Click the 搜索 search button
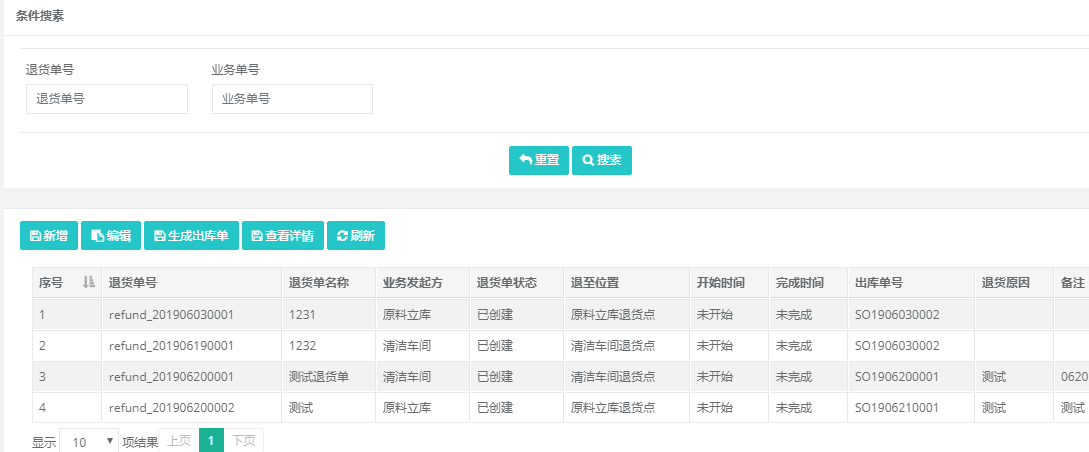 [601, 160]
